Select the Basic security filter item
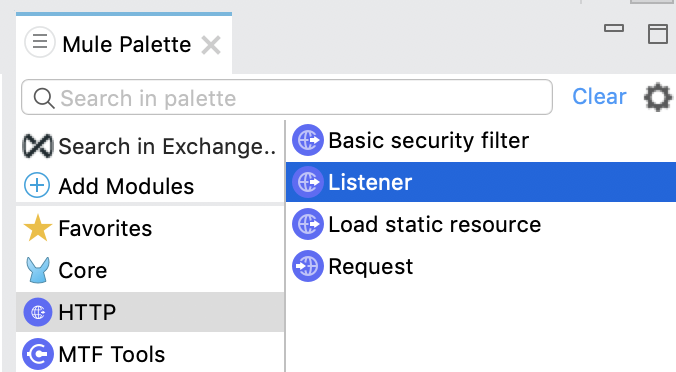This screenshot has width=676, height=372. 481,140
